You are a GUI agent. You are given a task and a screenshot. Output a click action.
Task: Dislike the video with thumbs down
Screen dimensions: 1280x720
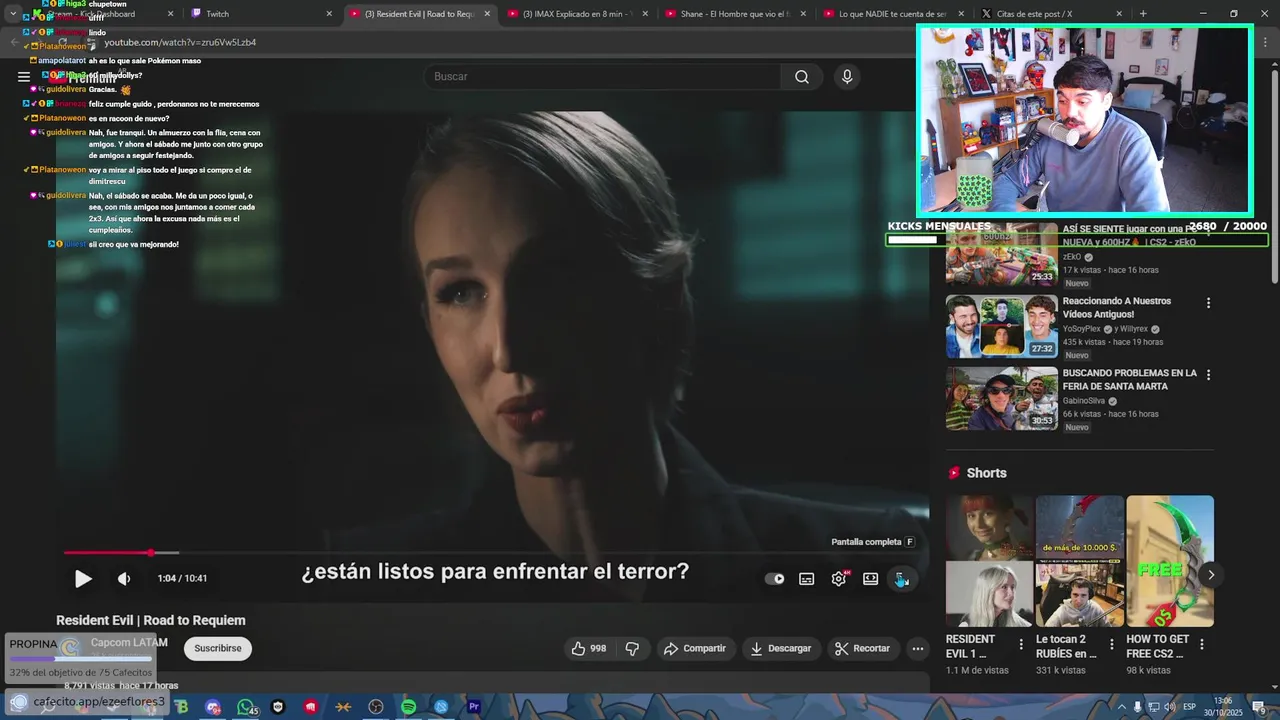click(x=632, y=648)
